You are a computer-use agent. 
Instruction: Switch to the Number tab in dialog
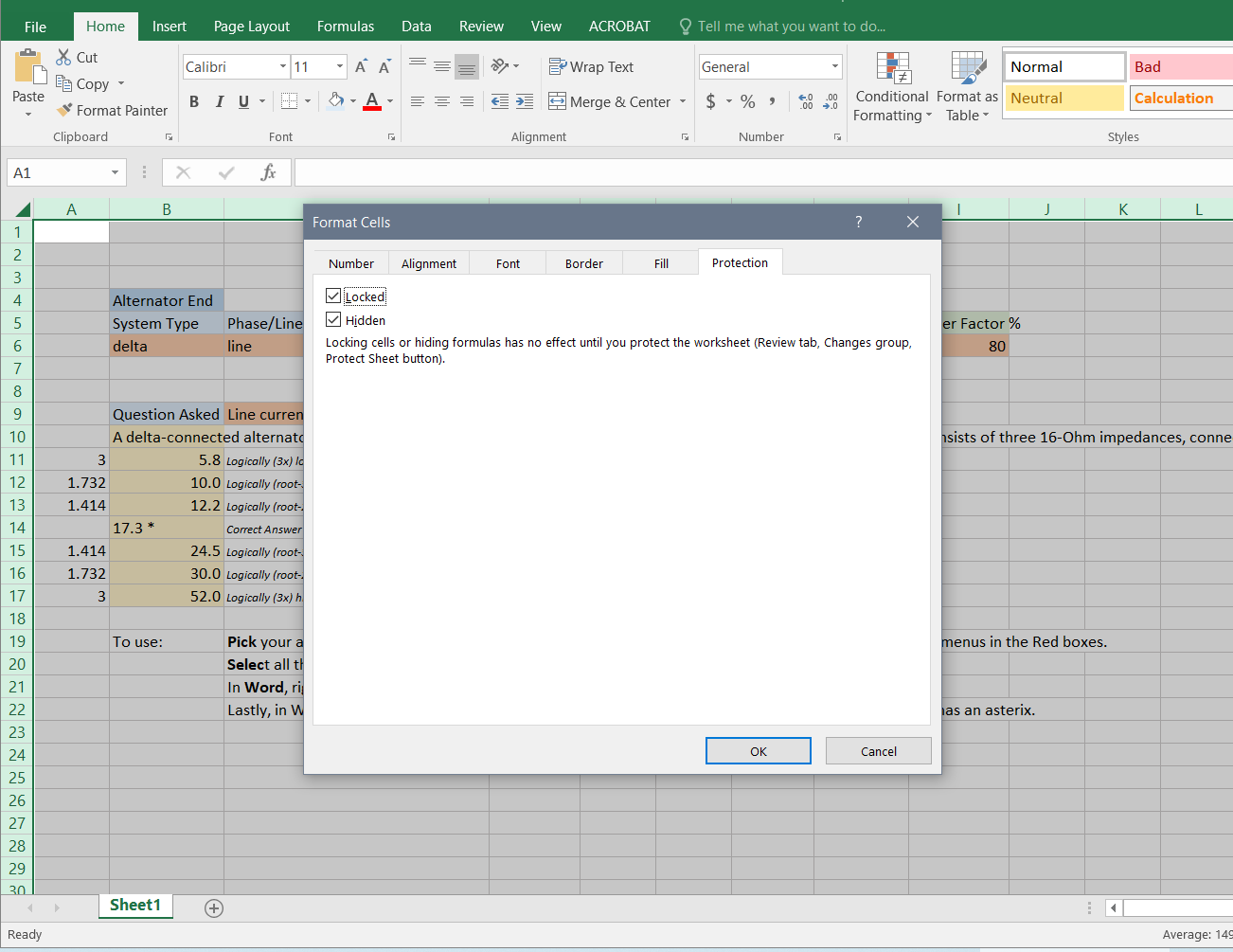pos(351,263)
